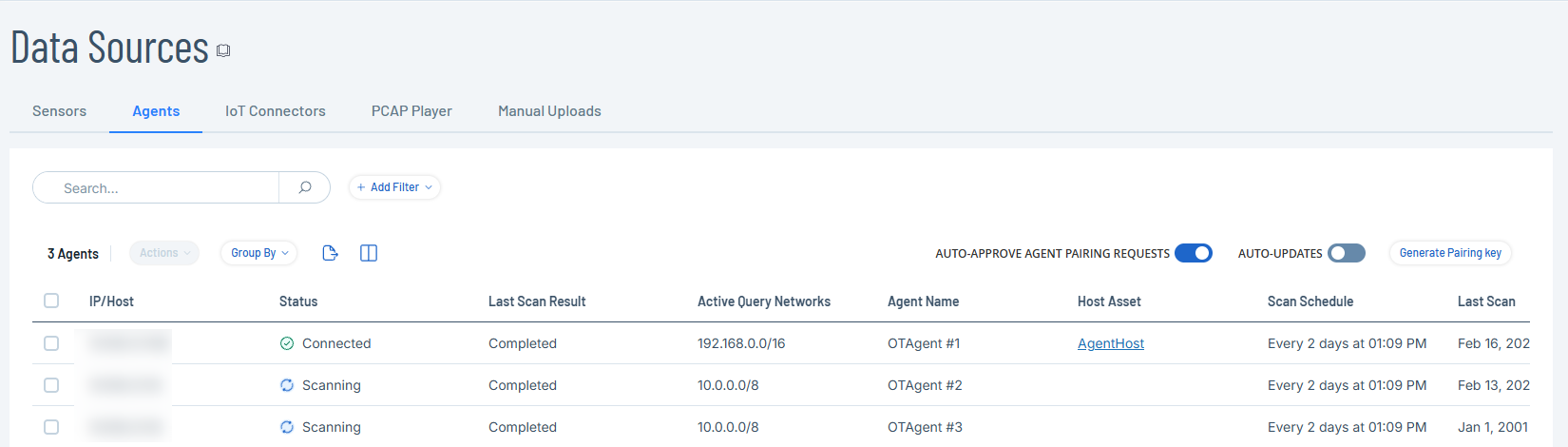This screenshot has height=447, width=1568.
Task: Click the Scanning icon for OTAgent #3
Action: [287, 427]
